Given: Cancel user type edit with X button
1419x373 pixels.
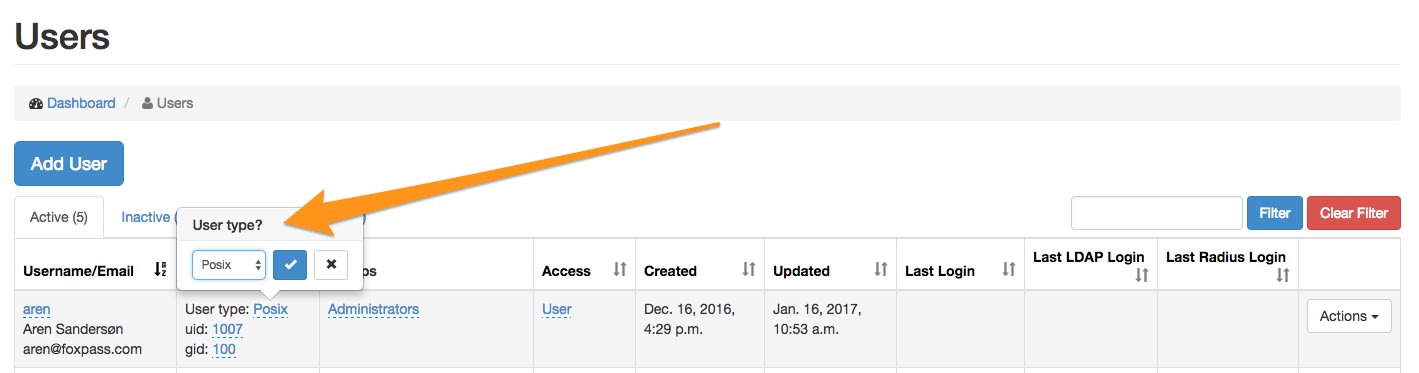Looking at the screenshot, I should pyautogui.click(x=331, y=265).
